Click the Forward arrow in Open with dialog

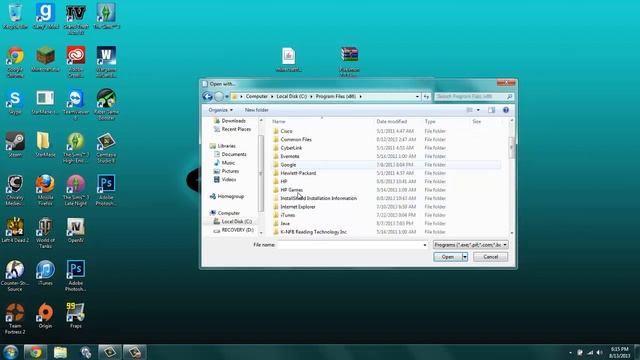click(x=219, y=96)
